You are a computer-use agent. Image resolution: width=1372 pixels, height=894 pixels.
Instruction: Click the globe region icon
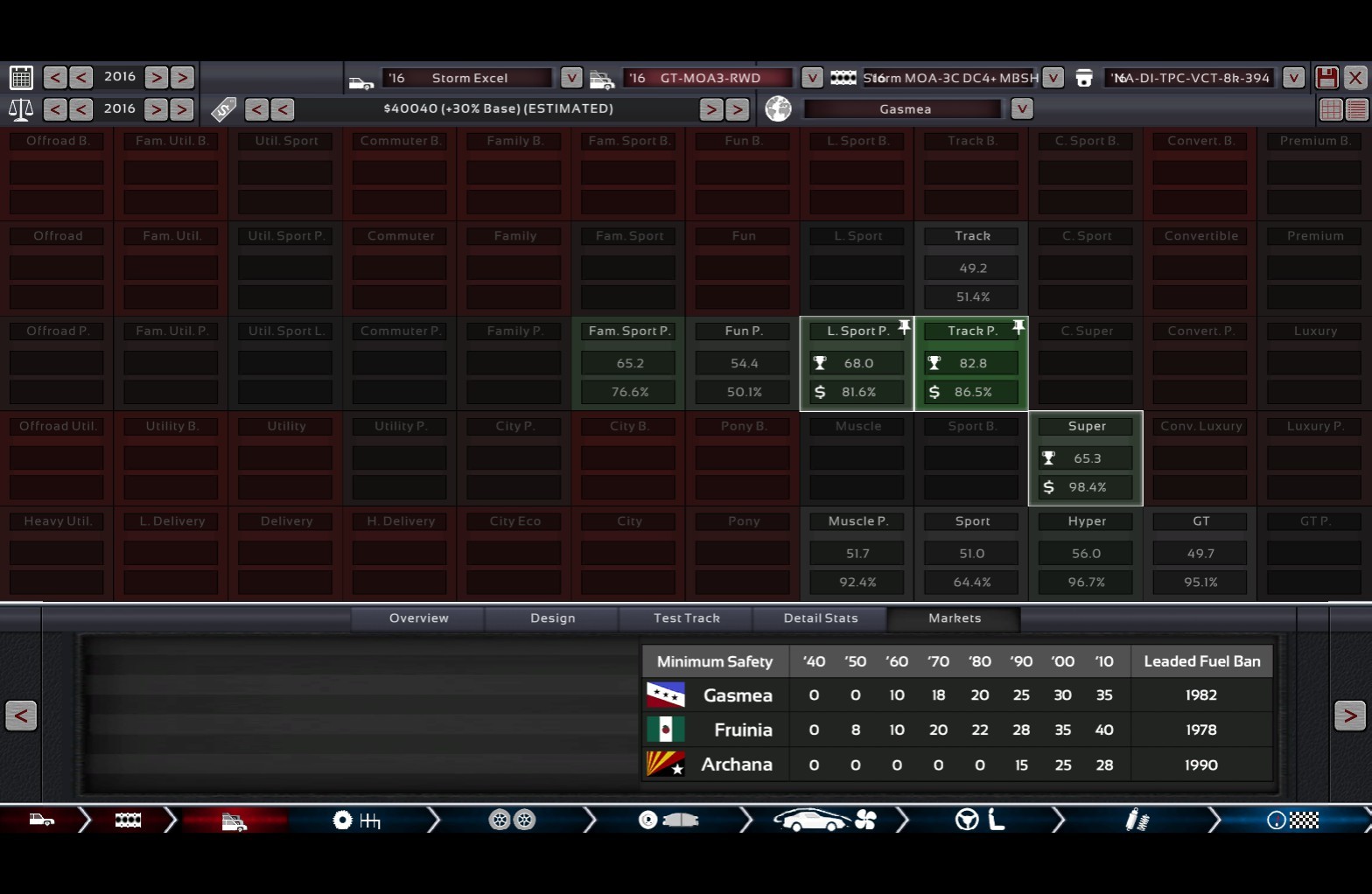pos(778,109)
